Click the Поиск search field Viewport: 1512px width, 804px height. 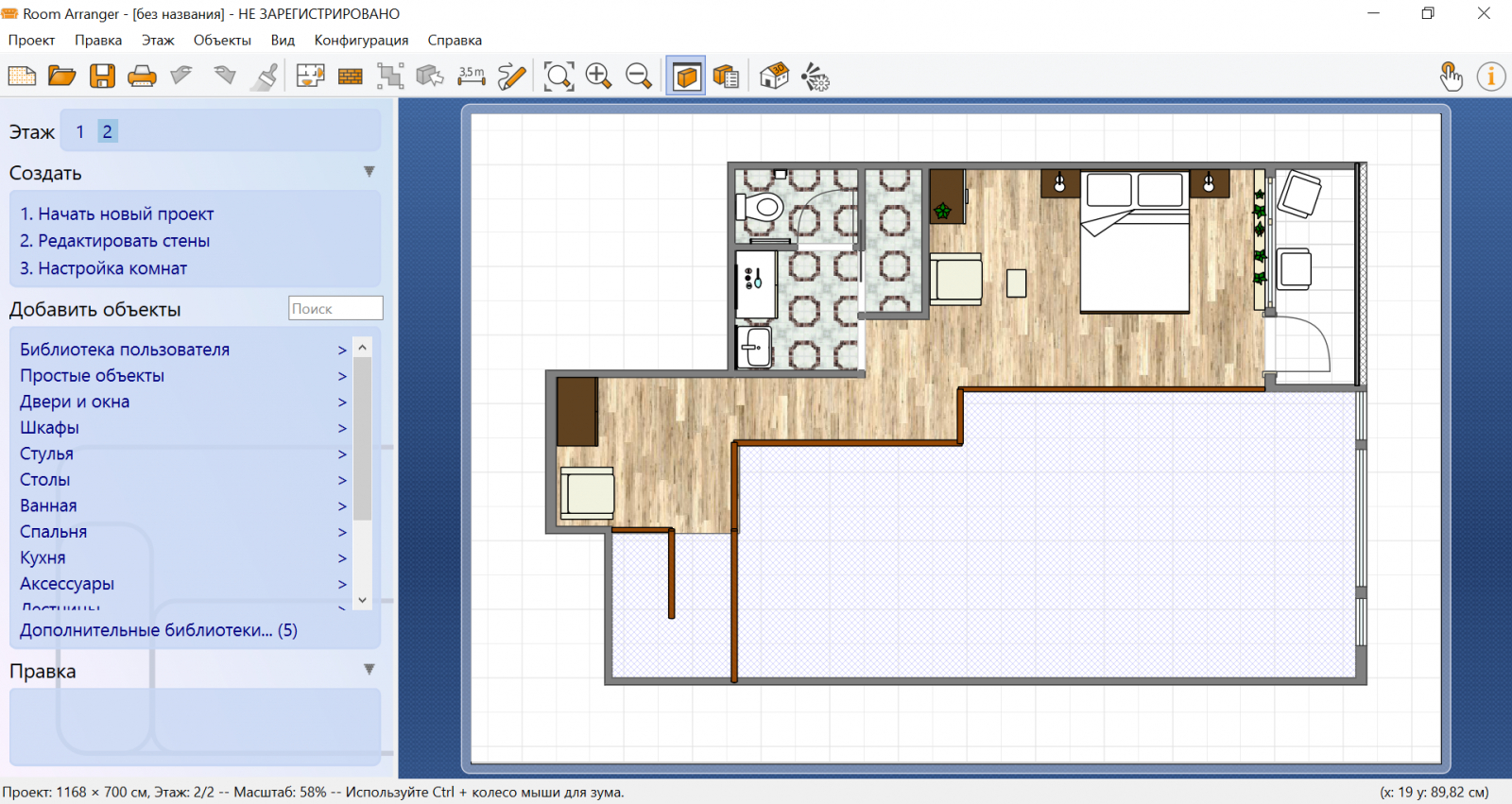pyautogui.click(x=335, y=309)
